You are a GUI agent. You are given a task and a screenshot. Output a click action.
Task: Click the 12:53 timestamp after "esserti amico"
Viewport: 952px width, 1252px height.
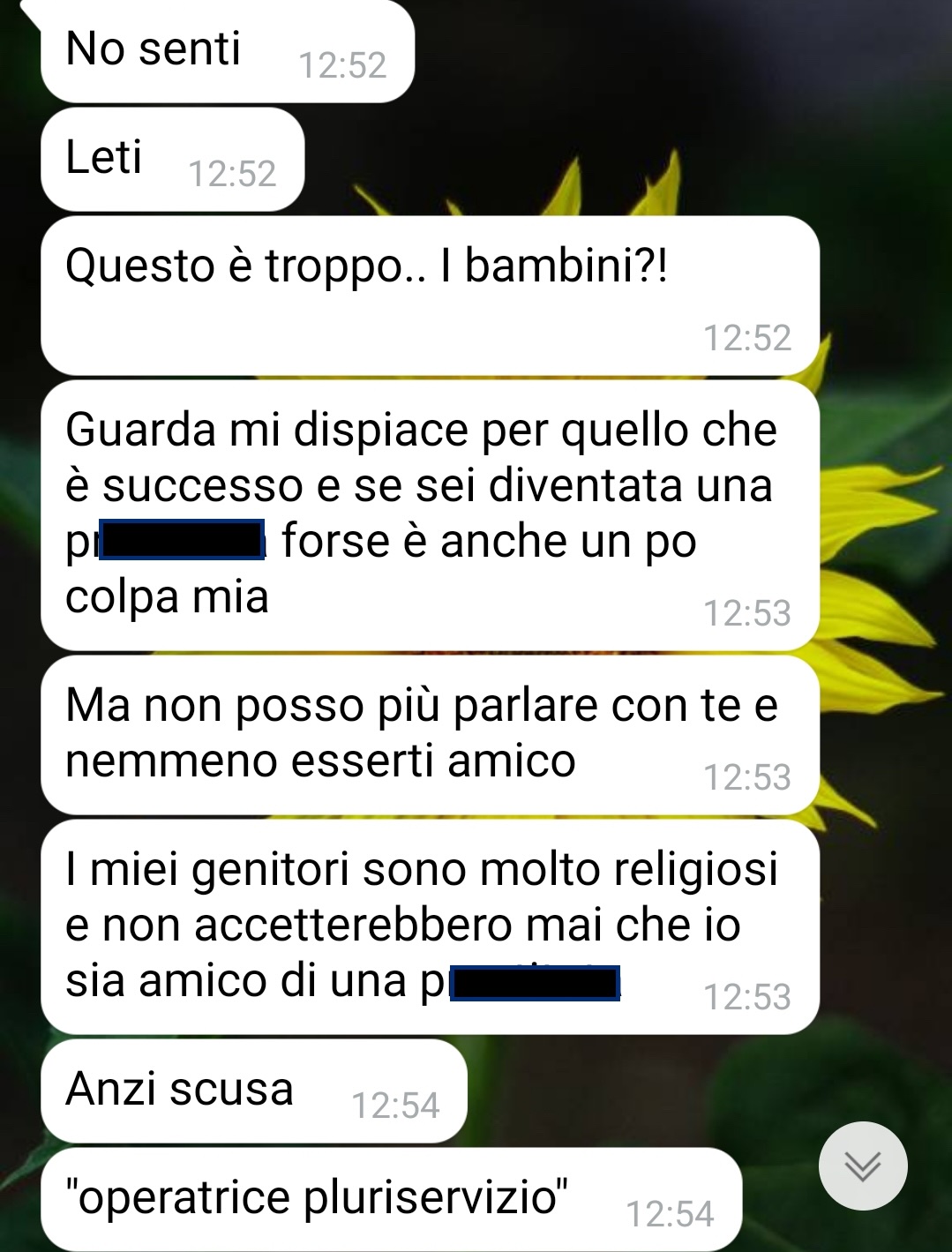click(747, 777)
